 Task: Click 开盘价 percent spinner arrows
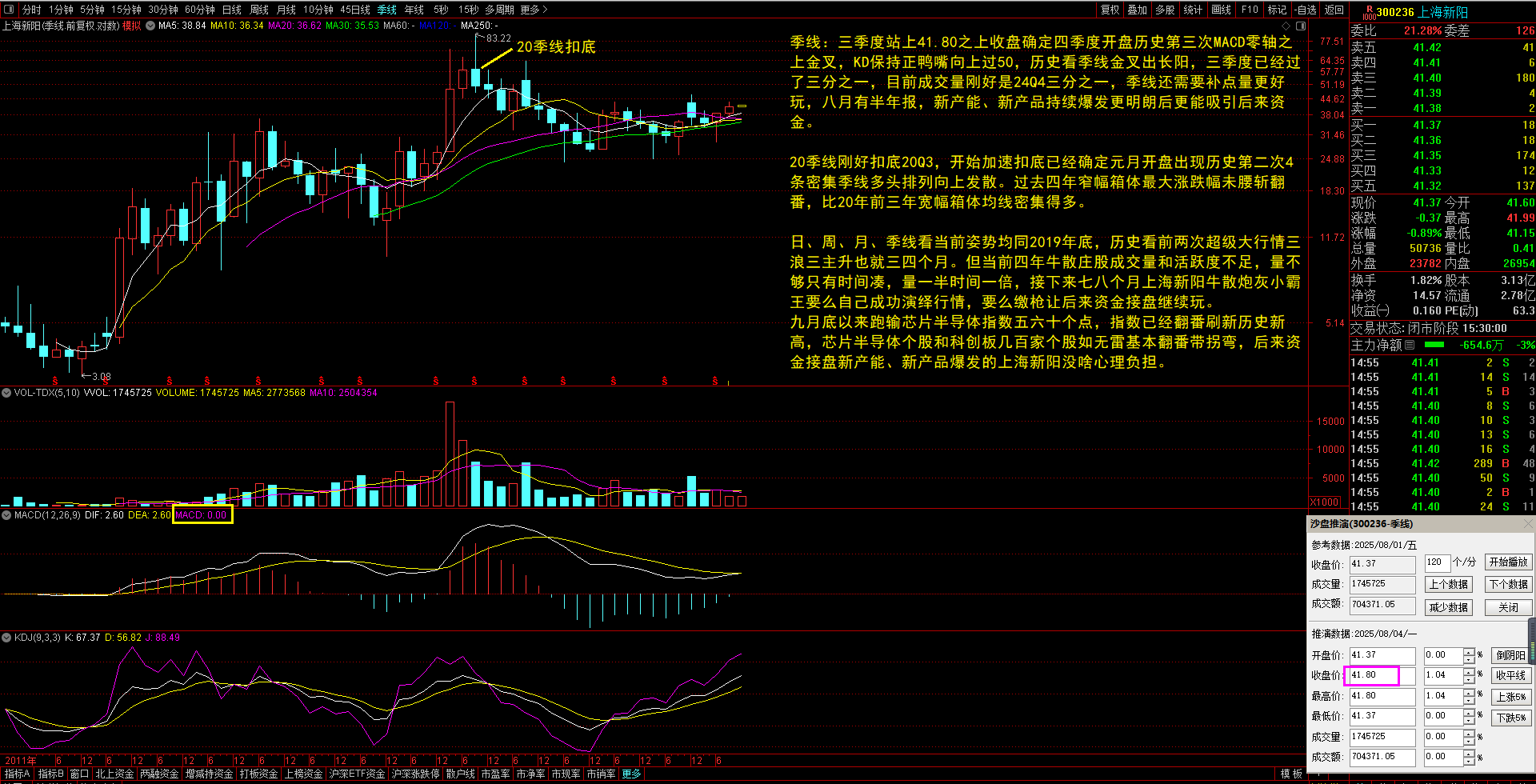tap(1469, 655)
